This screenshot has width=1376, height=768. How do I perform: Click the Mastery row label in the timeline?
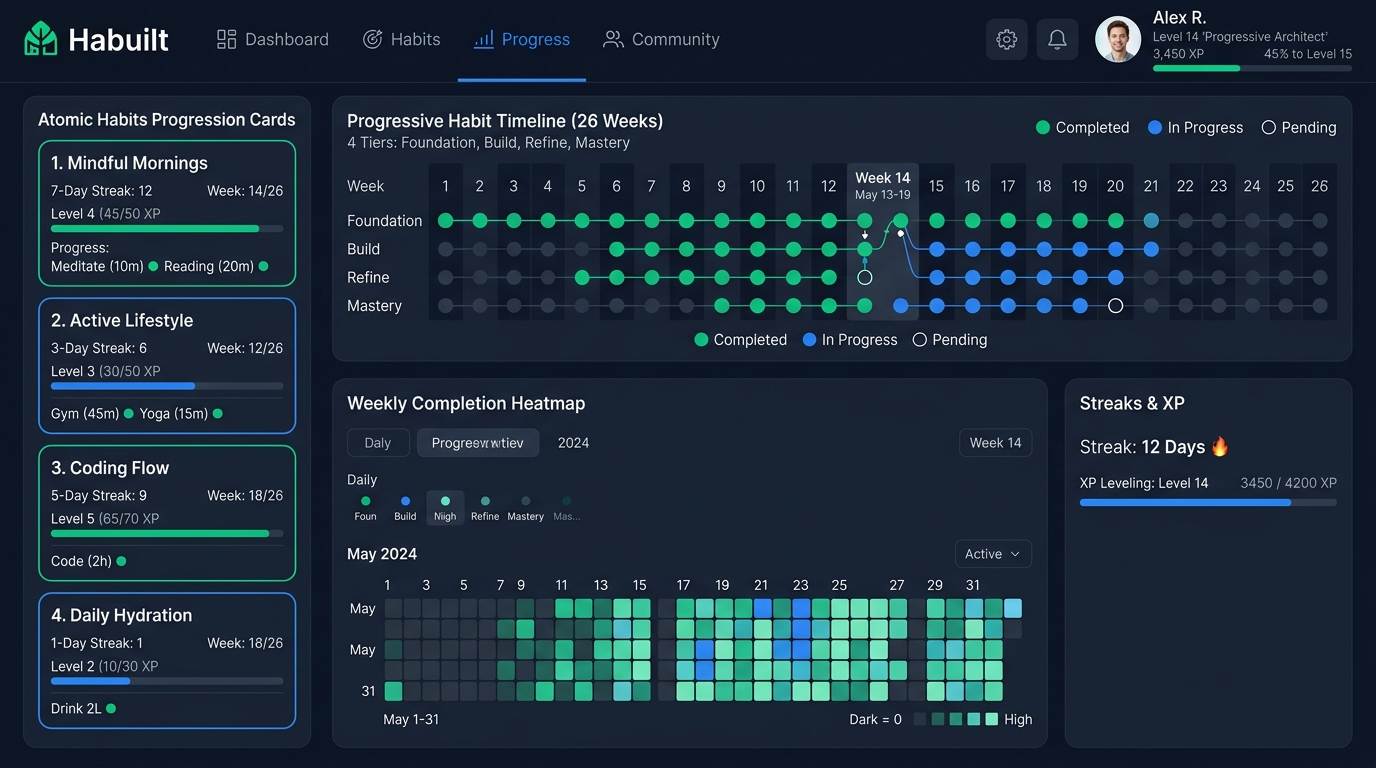pyautogui.click(x=374, y=306)
